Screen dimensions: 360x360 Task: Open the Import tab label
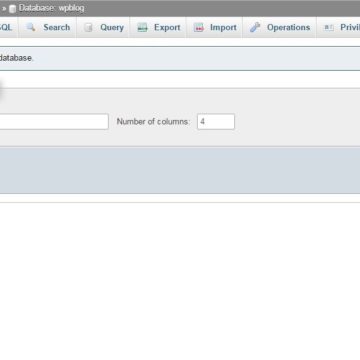(223, 27)
